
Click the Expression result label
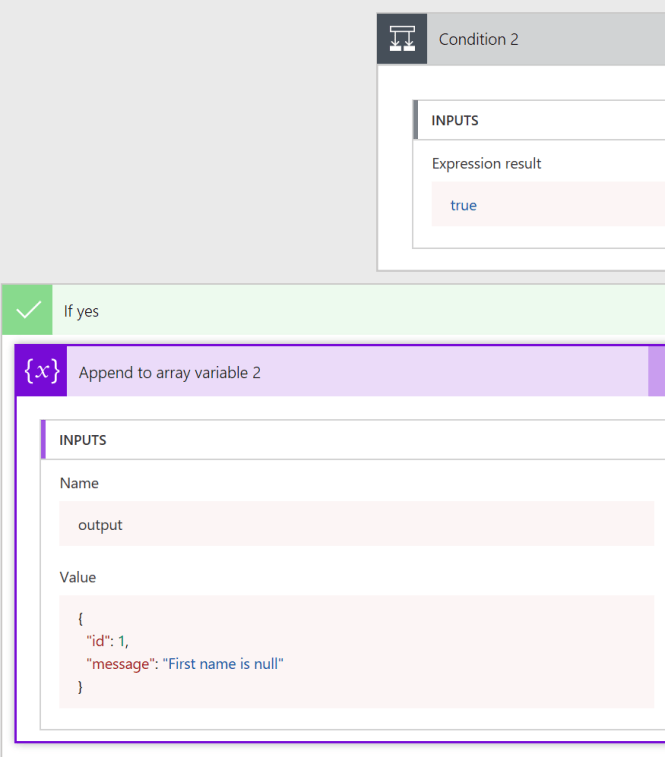tap(486, 164)
